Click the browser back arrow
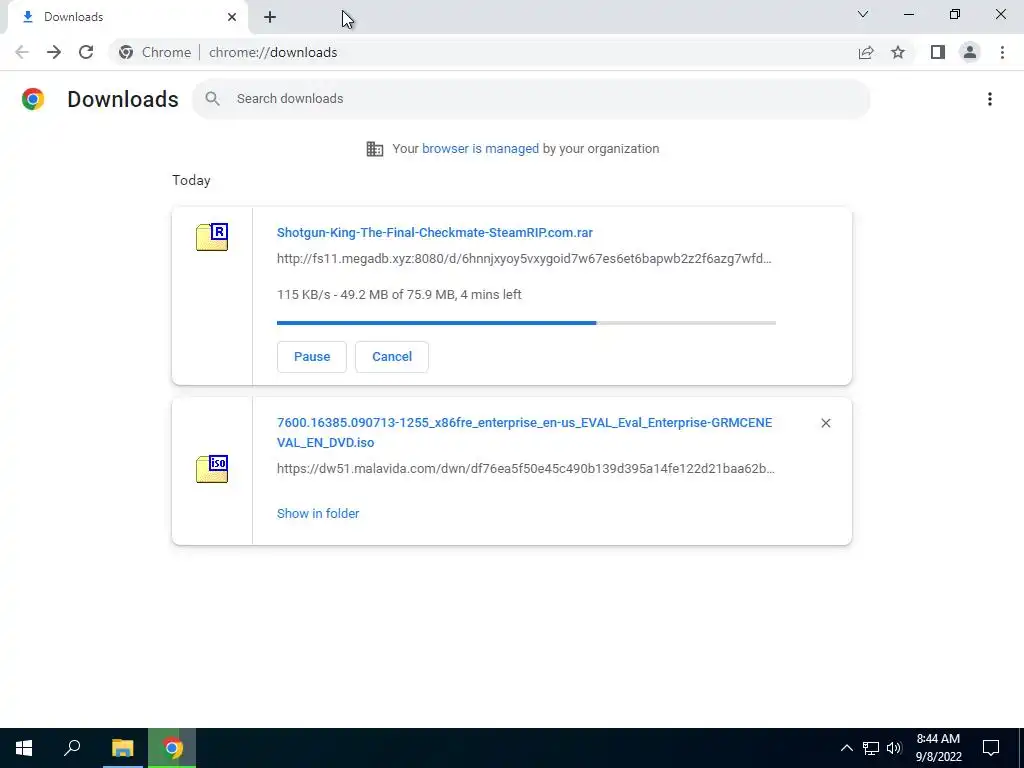 click(22, 52)
